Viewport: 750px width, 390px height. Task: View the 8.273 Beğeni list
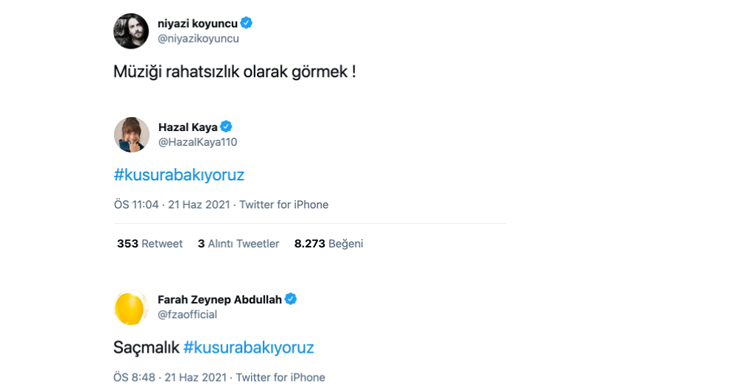point(329,244)
